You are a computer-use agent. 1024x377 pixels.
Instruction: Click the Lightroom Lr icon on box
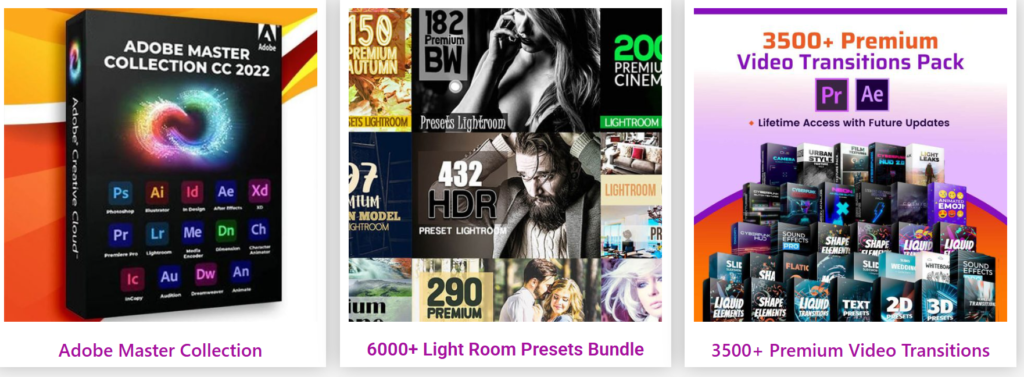pyautogui.click(x=157, y=233)
